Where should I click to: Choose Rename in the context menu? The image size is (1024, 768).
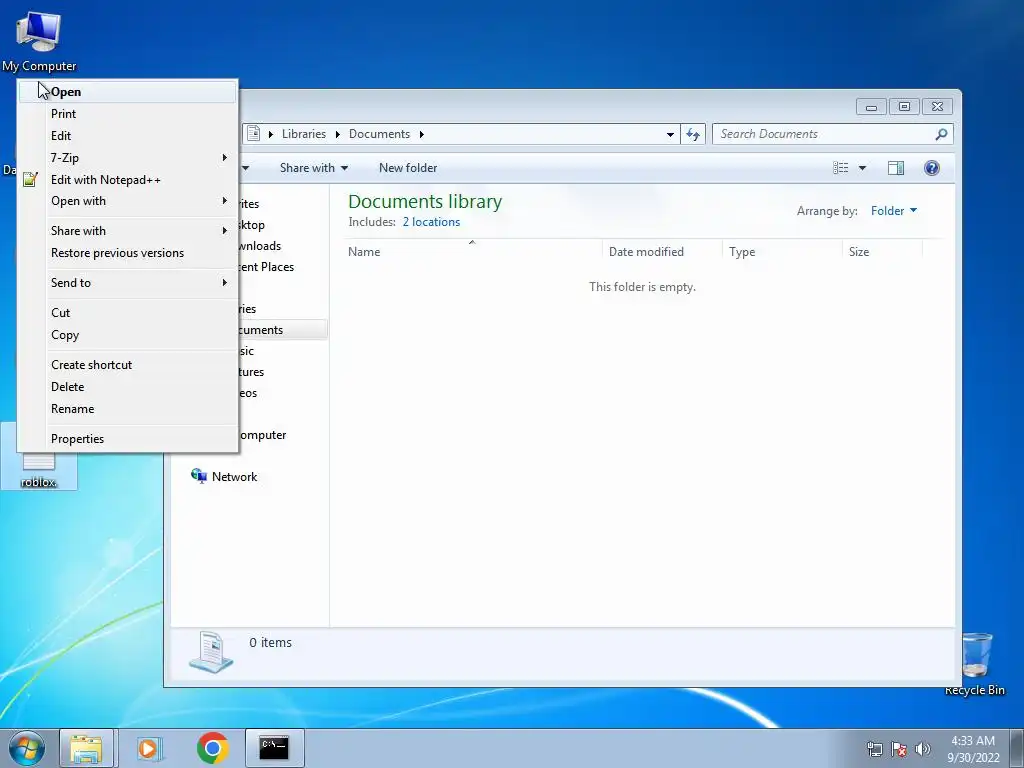pyautogui.click(x=127, y=409)
